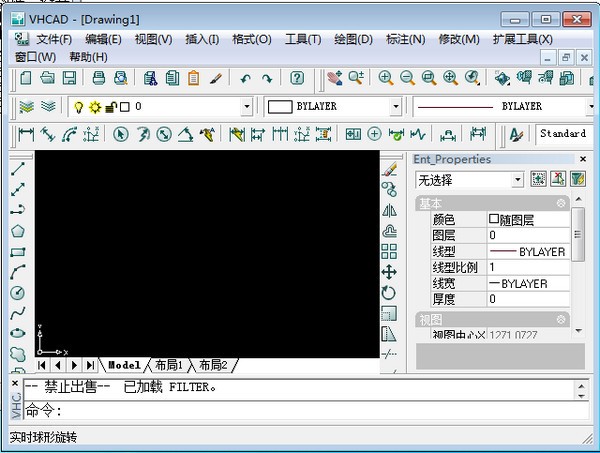The width and height of the screenshot is (600, 453).
Task: Click the Move tool with four arrows
Action: (x=389, y=272)
